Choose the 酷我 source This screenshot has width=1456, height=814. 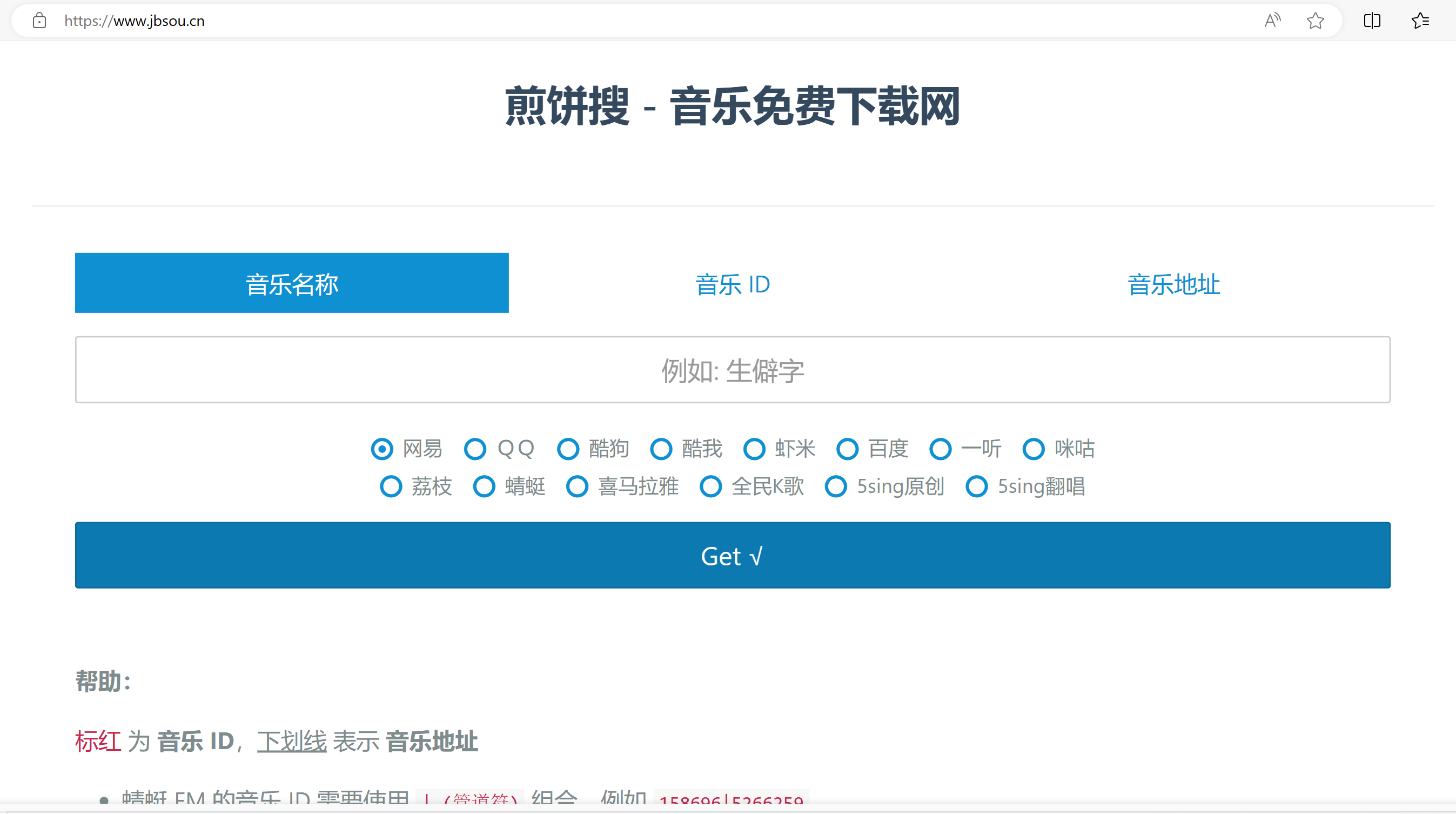661,449
